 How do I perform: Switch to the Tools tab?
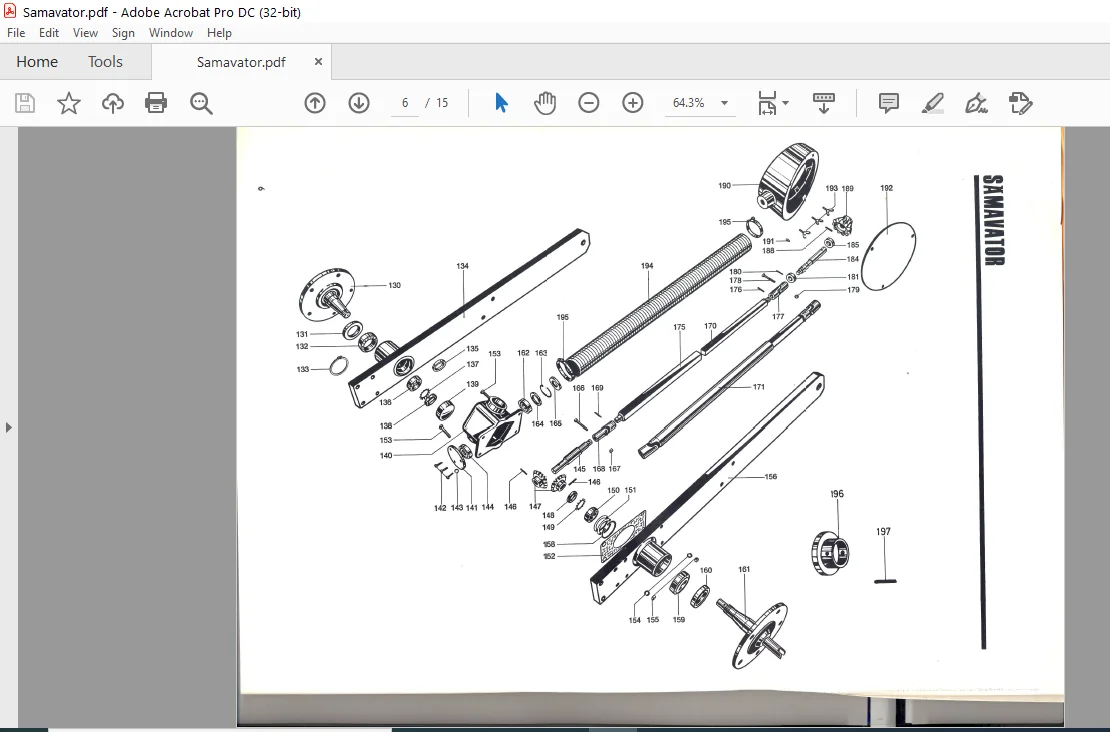pyautogui.click(x=105, y=62)
